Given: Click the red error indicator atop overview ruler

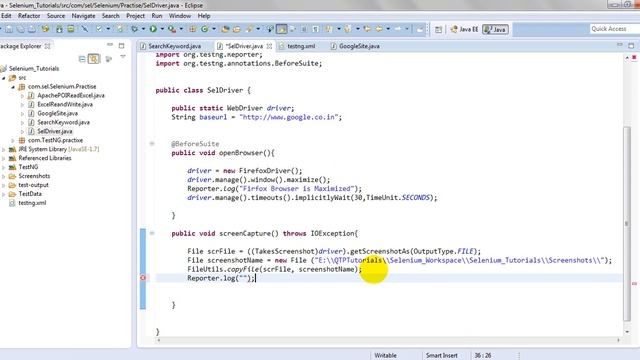Looking at the screenshot, I should [634, 58].
